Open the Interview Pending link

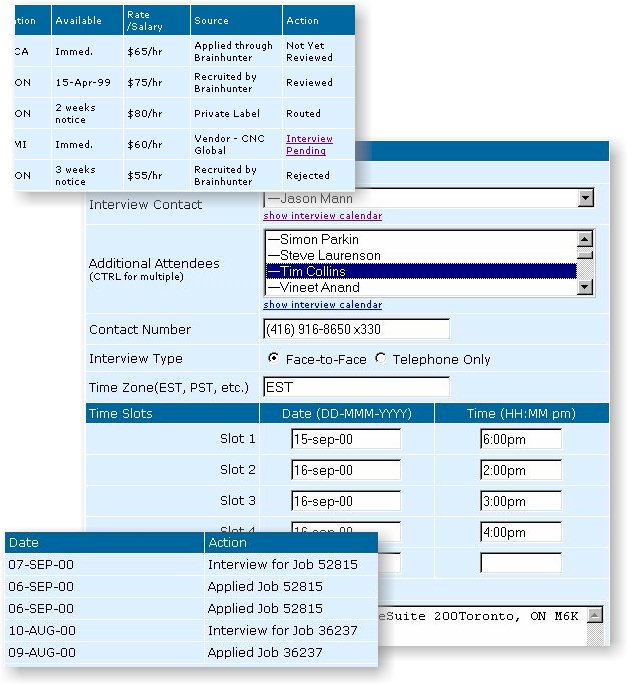[x=309, y=144]
